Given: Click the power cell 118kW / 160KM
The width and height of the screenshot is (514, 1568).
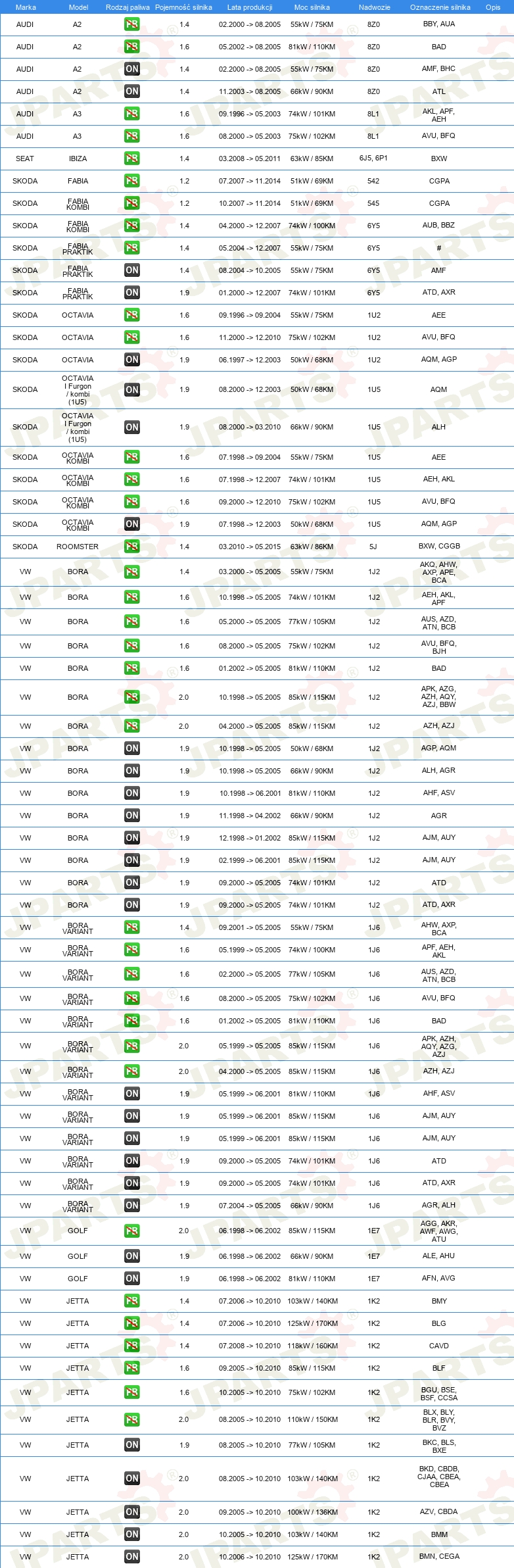Looking at the screenshot, I should point(312,1346).
